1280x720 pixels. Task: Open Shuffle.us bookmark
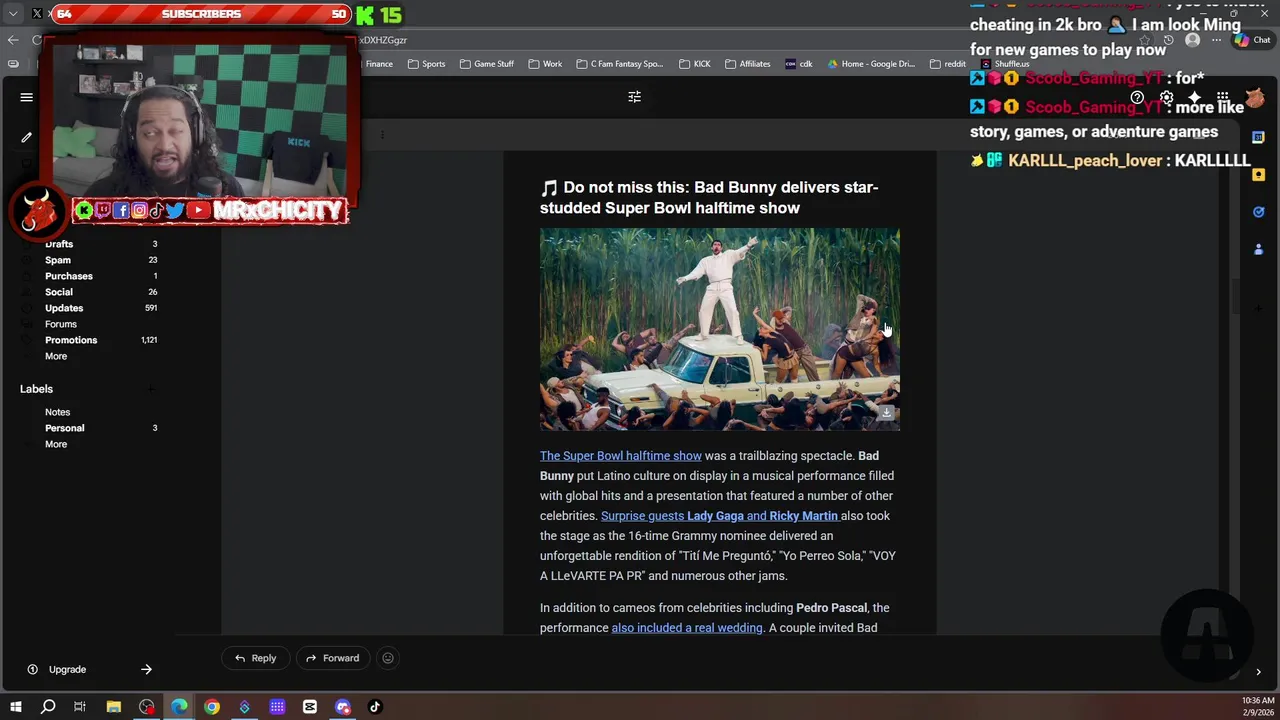[1005, 64]
